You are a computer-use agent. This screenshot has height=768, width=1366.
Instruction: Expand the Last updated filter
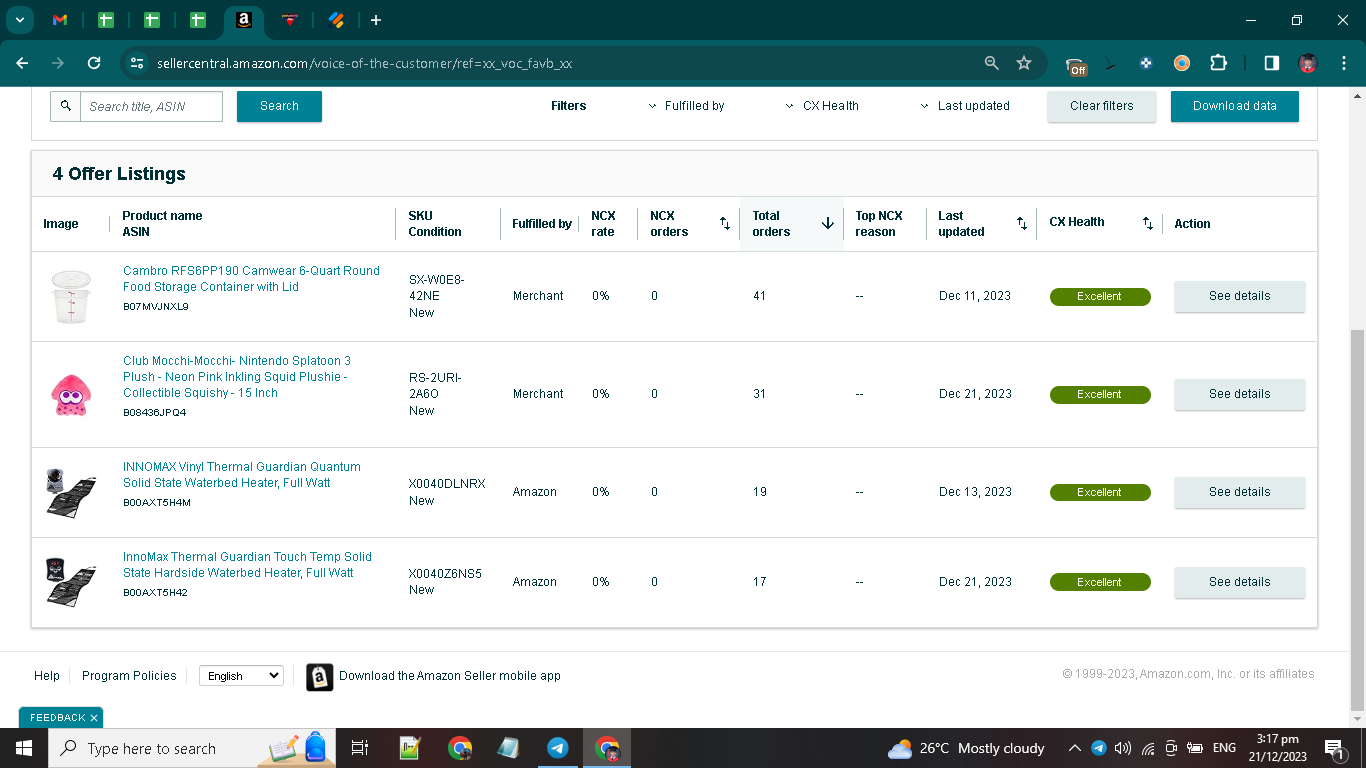[x=965, y=106]
